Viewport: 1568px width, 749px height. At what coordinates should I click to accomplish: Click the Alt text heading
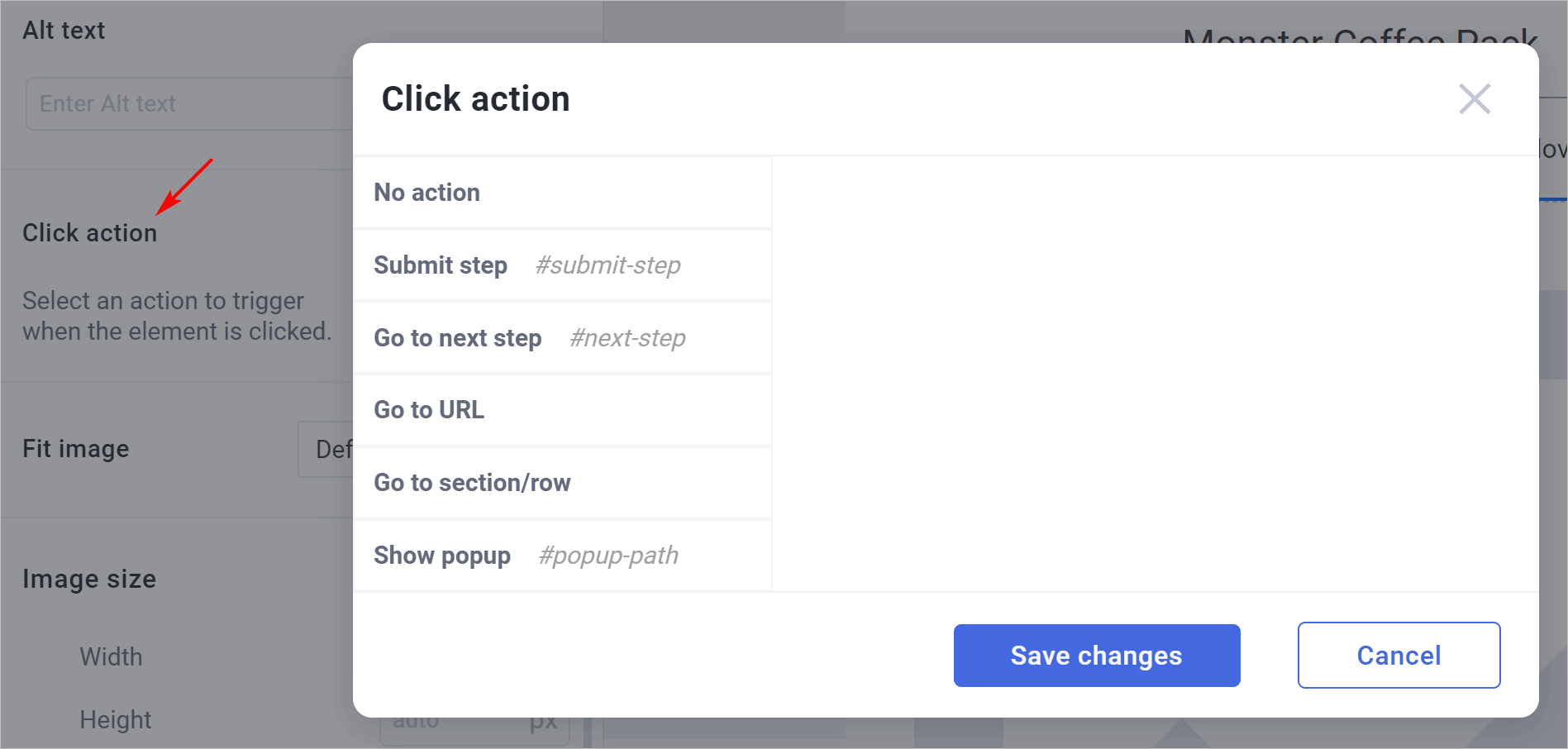point(64,31)
